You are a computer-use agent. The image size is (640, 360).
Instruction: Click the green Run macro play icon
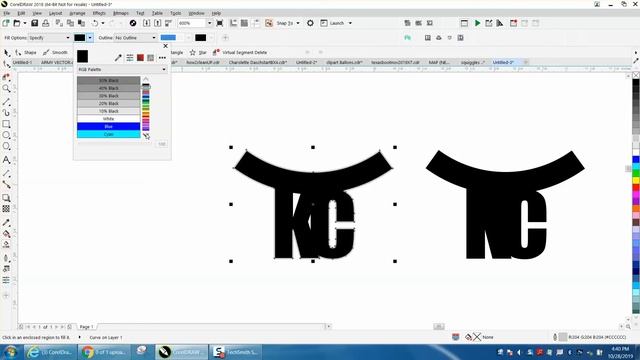pyautogui.click(x=477, y=23)
